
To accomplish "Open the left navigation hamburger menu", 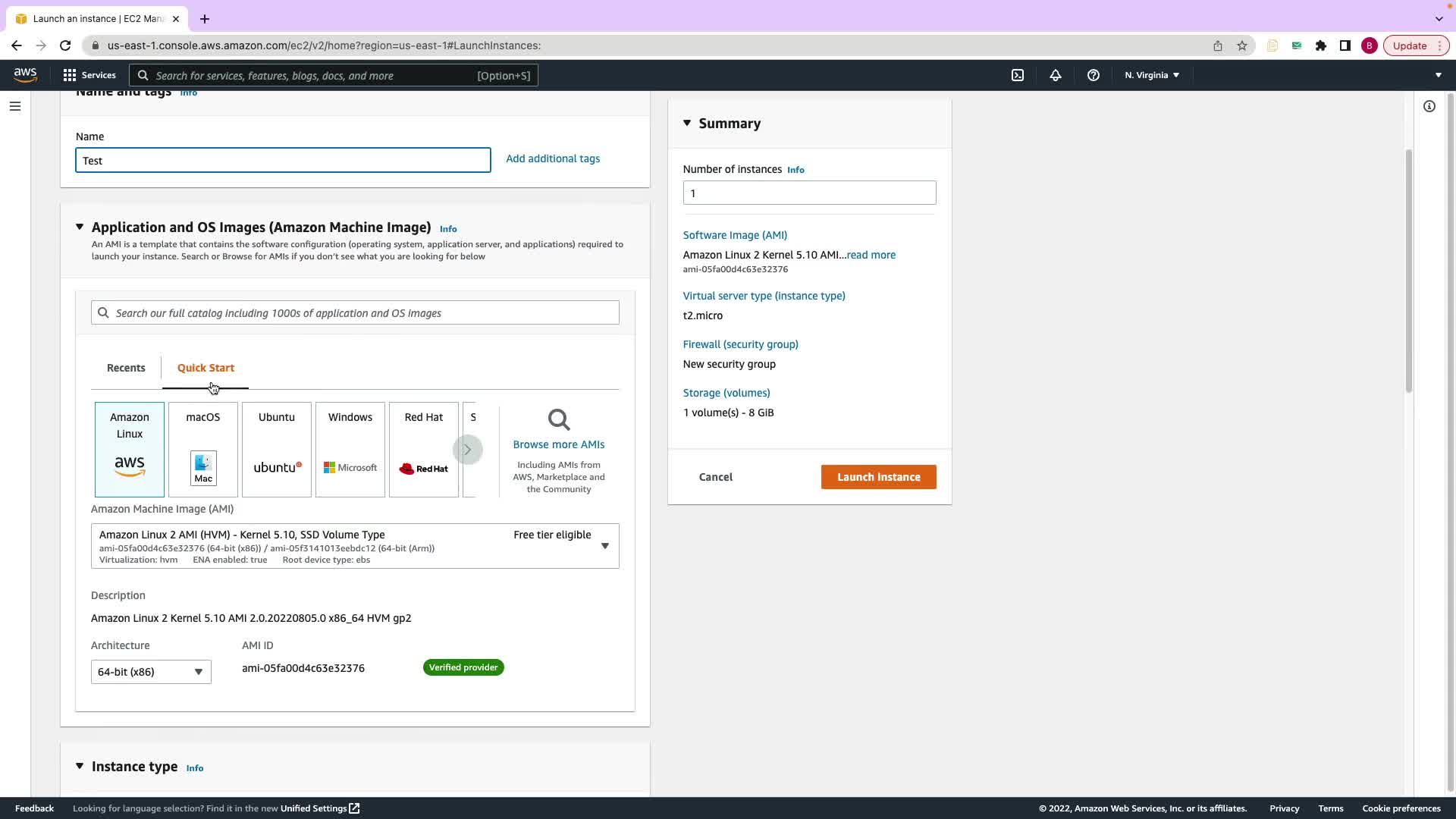I will 15,106.
